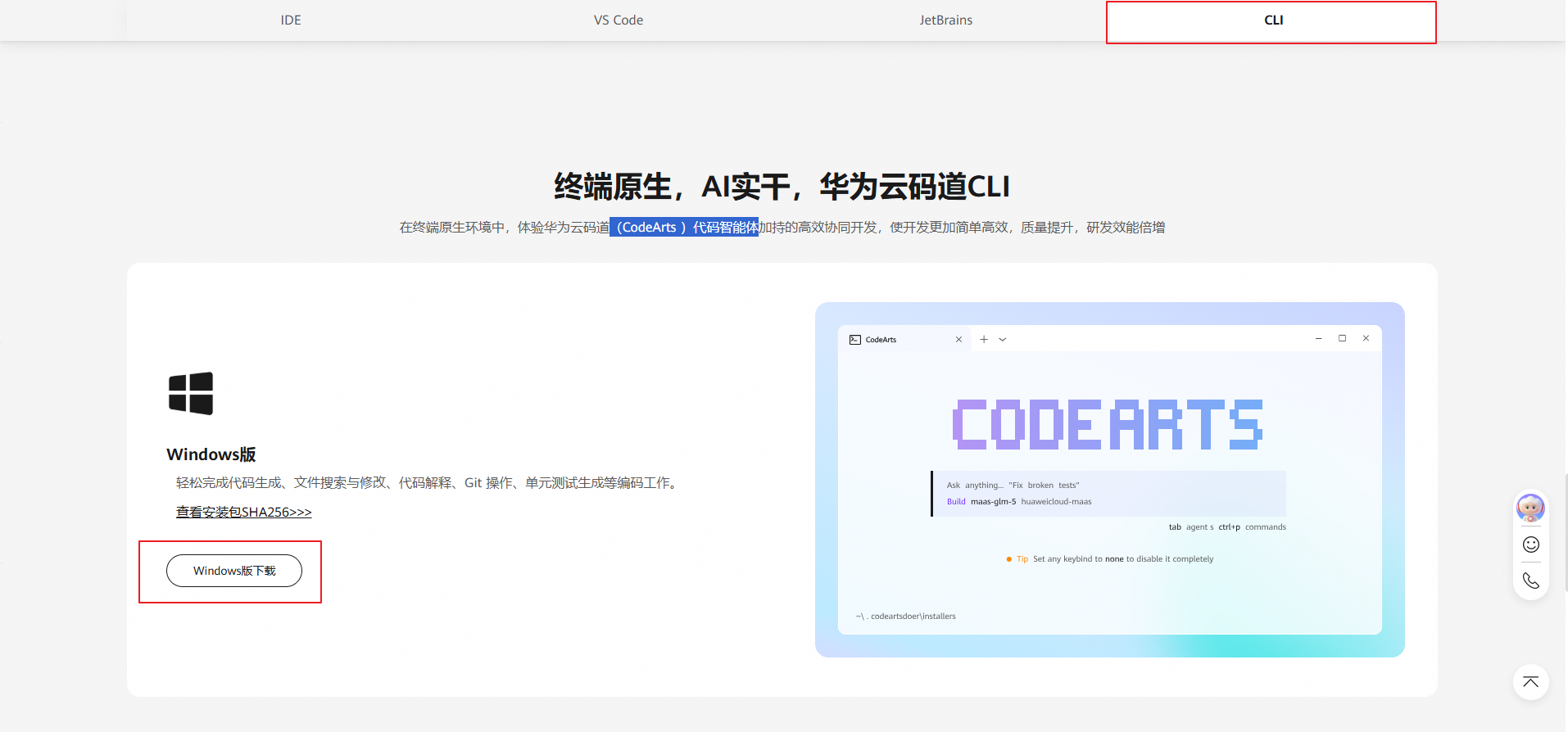Click the codeartsdoer\installers path text
1568x732 pixels.
906,617
